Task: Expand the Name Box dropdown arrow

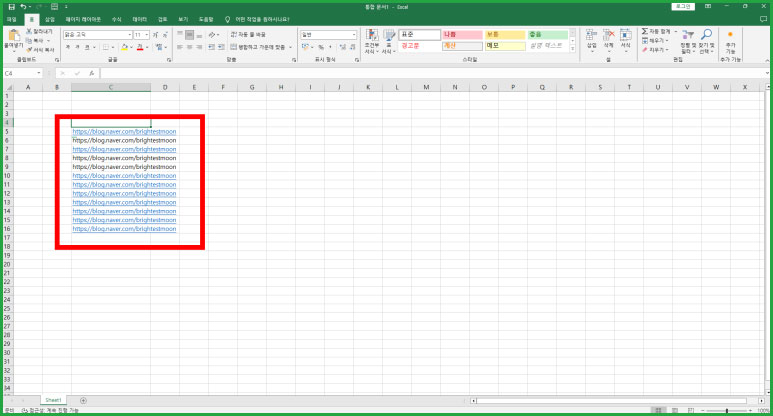Action: 38,73
